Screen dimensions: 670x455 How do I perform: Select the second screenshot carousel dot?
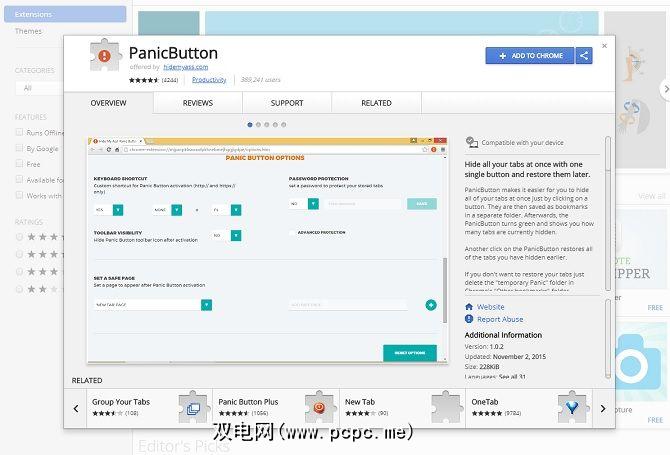(258, 125)
